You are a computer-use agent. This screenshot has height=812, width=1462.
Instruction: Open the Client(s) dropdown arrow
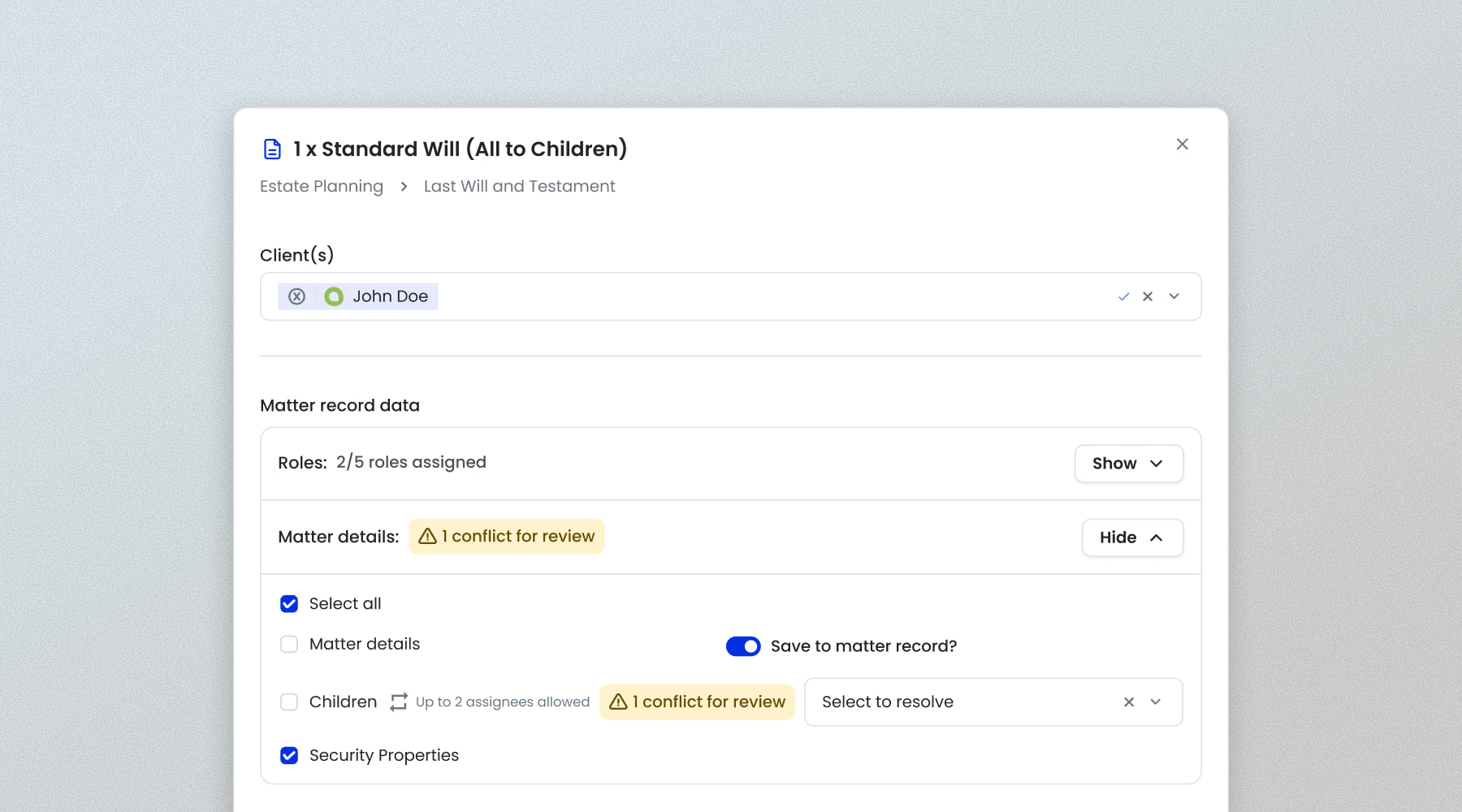tap(1174, 296)
